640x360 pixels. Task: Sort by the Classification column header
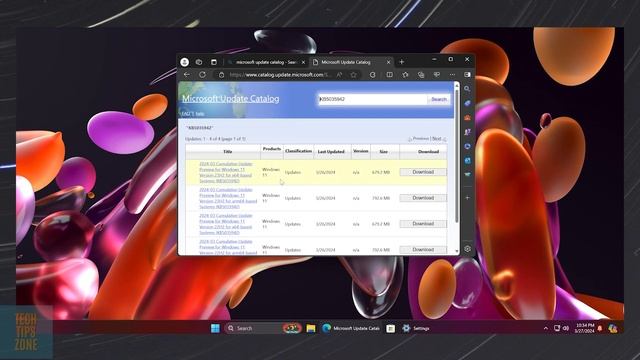click(x=298, y=151)
